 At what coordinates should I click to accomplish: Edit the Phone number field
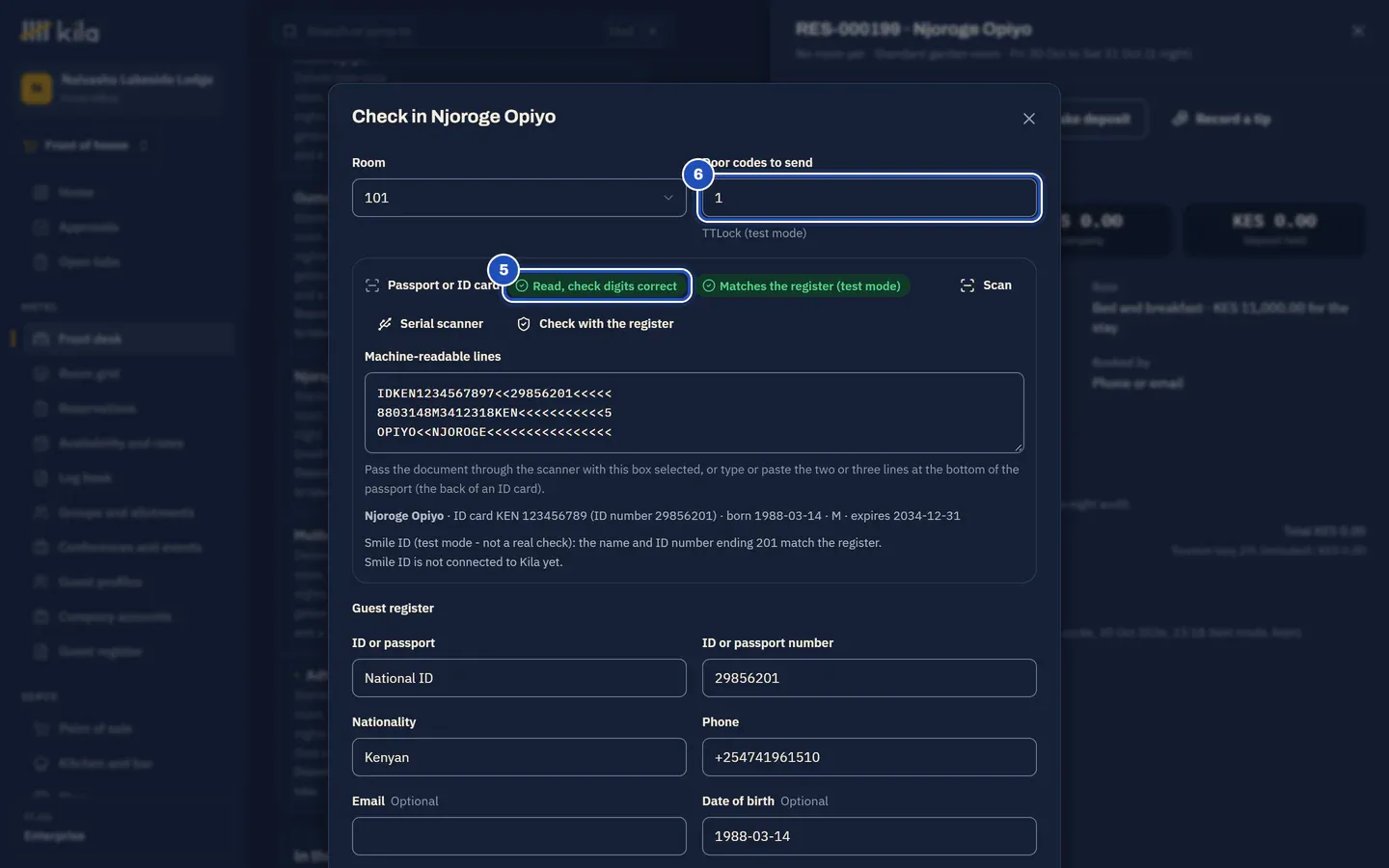pos(869,757)
